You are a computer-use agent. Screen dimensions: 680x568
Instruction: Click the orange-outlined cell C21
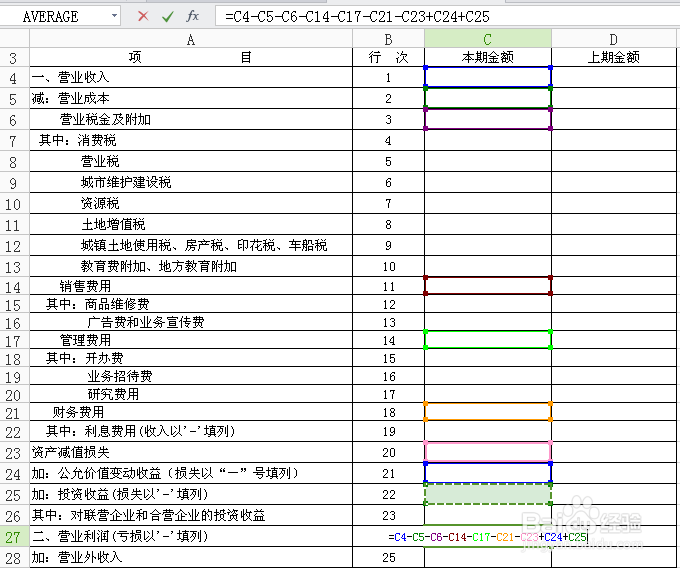coord(488,412)
